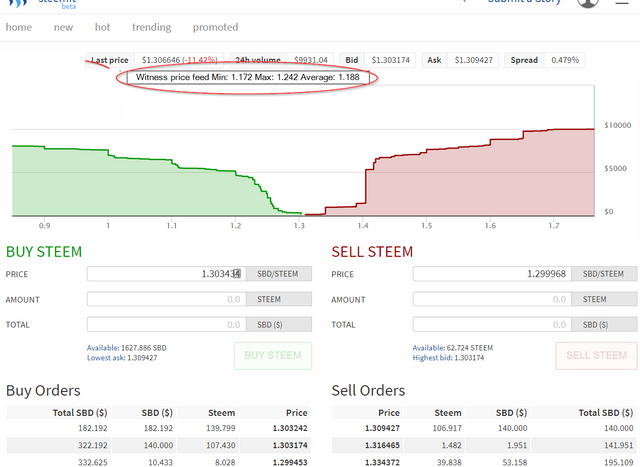Click buy order SBD amount 10.433
This screenshot has height=467, width=640.
click(161, 463)
